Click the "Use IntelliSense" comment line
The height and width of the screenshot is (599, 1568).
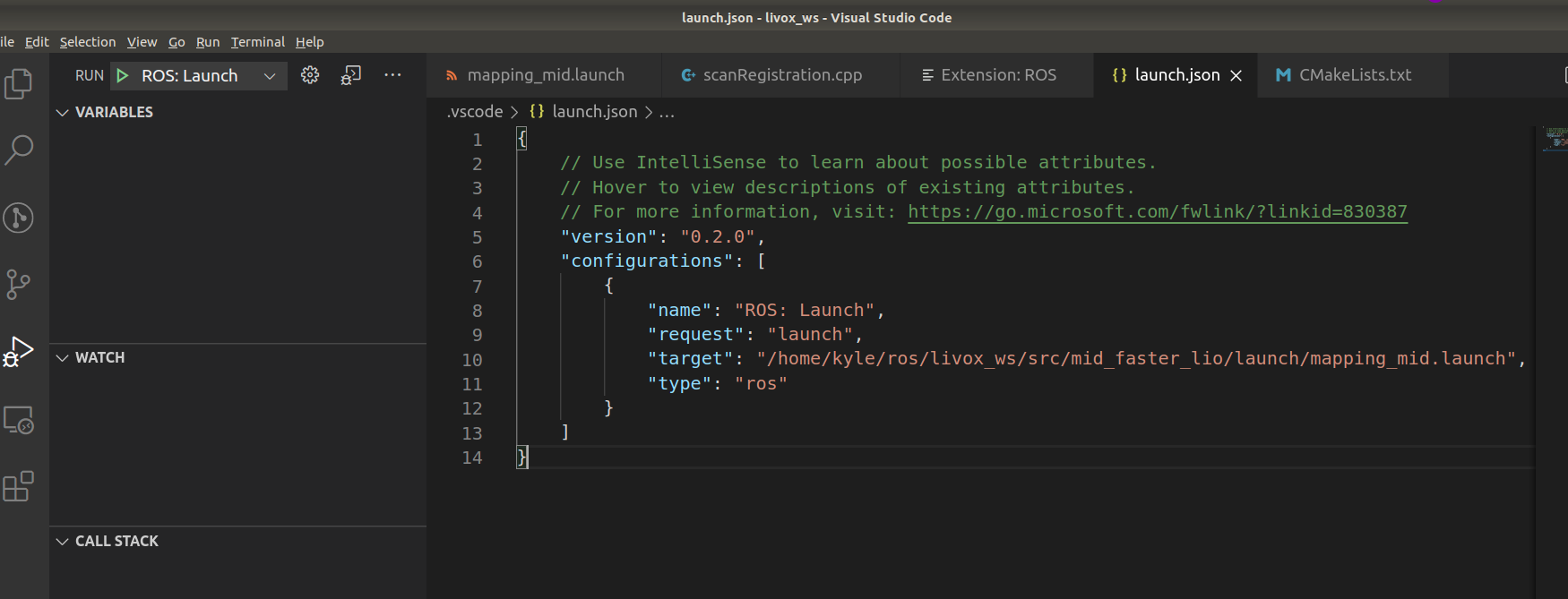(858, 163)
